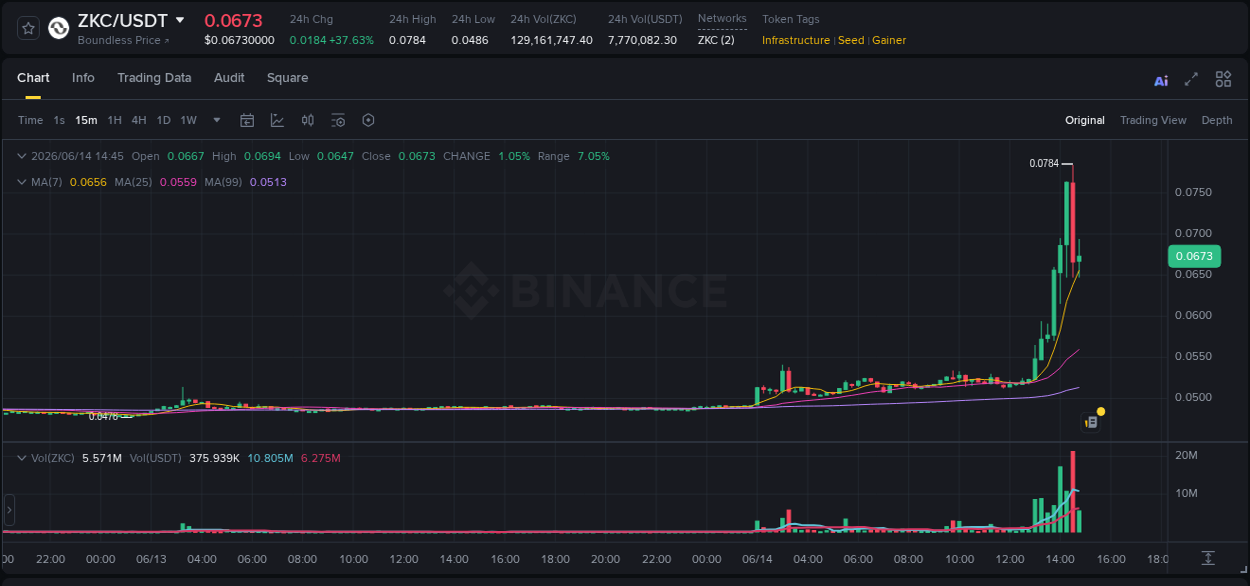Switch to the Chart tab
1250x586 pixels.
(33, 78)
